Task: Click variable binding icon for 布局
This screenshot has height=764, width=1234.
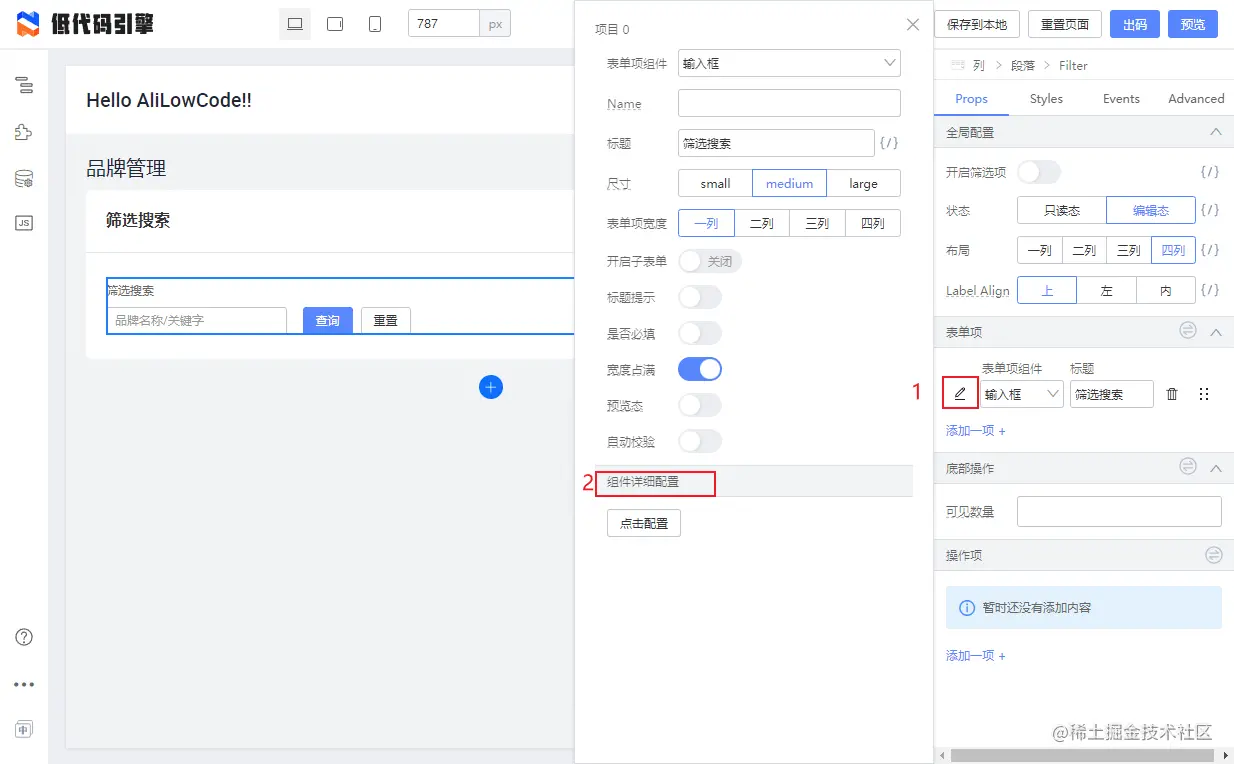Action: click(1210, 250)
